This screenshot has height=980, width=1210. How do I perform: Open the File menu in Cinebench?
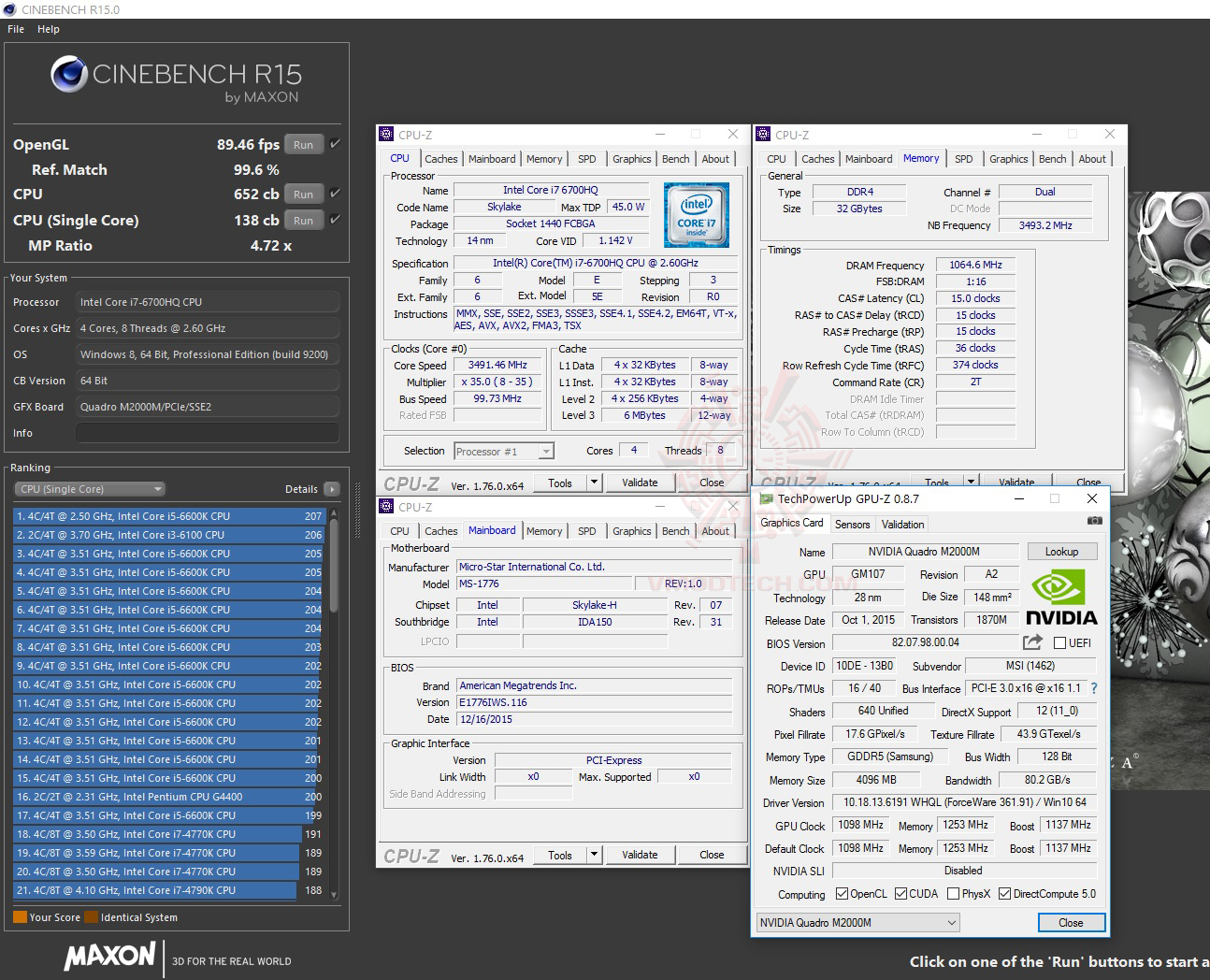click(16, 29)
